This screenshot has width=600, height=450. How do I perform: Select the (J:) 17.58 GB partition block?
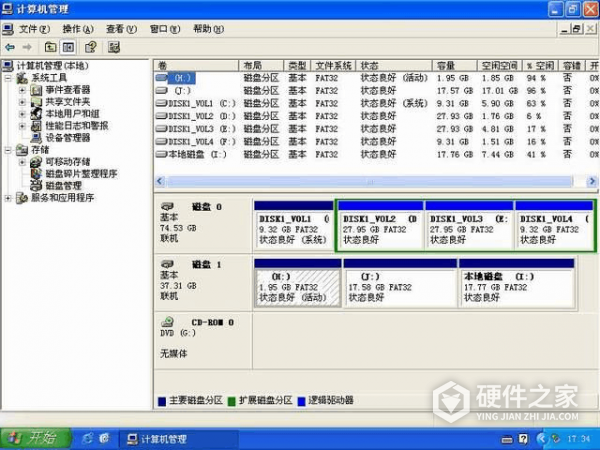tap(400, 283)
